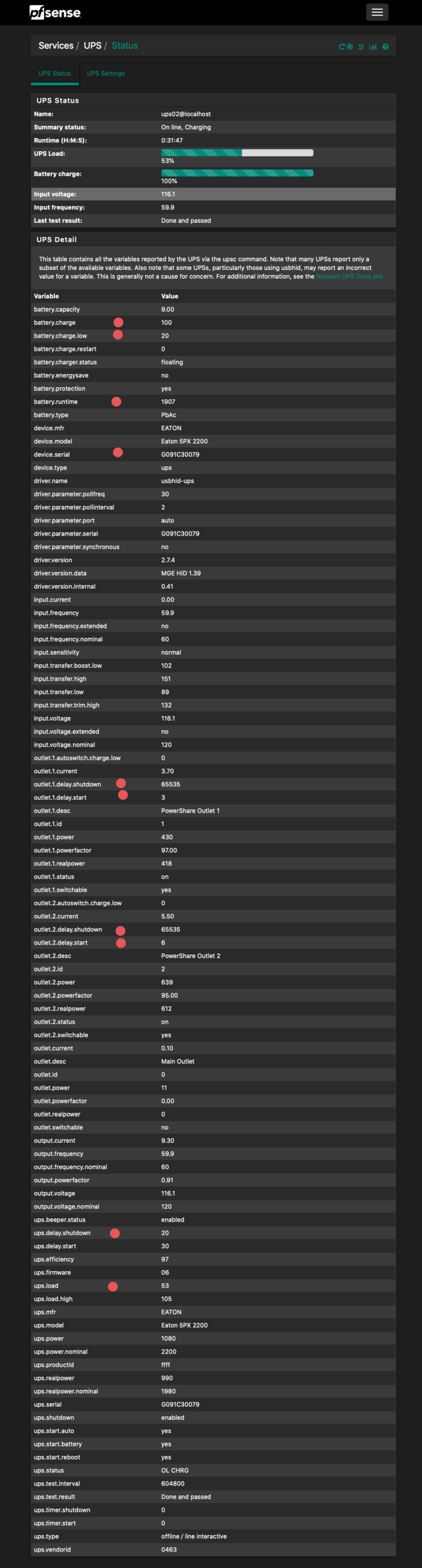Click the UPS Load progress bar
The height and width of the screenshot is (1568, 422).
point(236,152)
